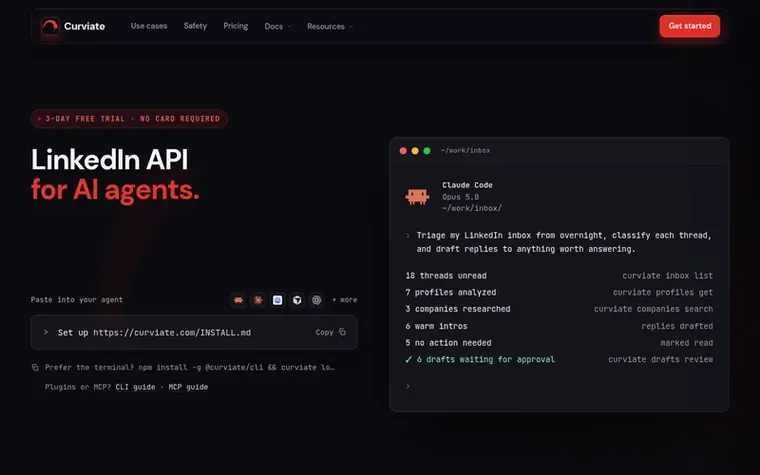The width and height of the screenshot is (760, 475).
Task: Click '3 companies researched' line
Action: click(458, 309)
